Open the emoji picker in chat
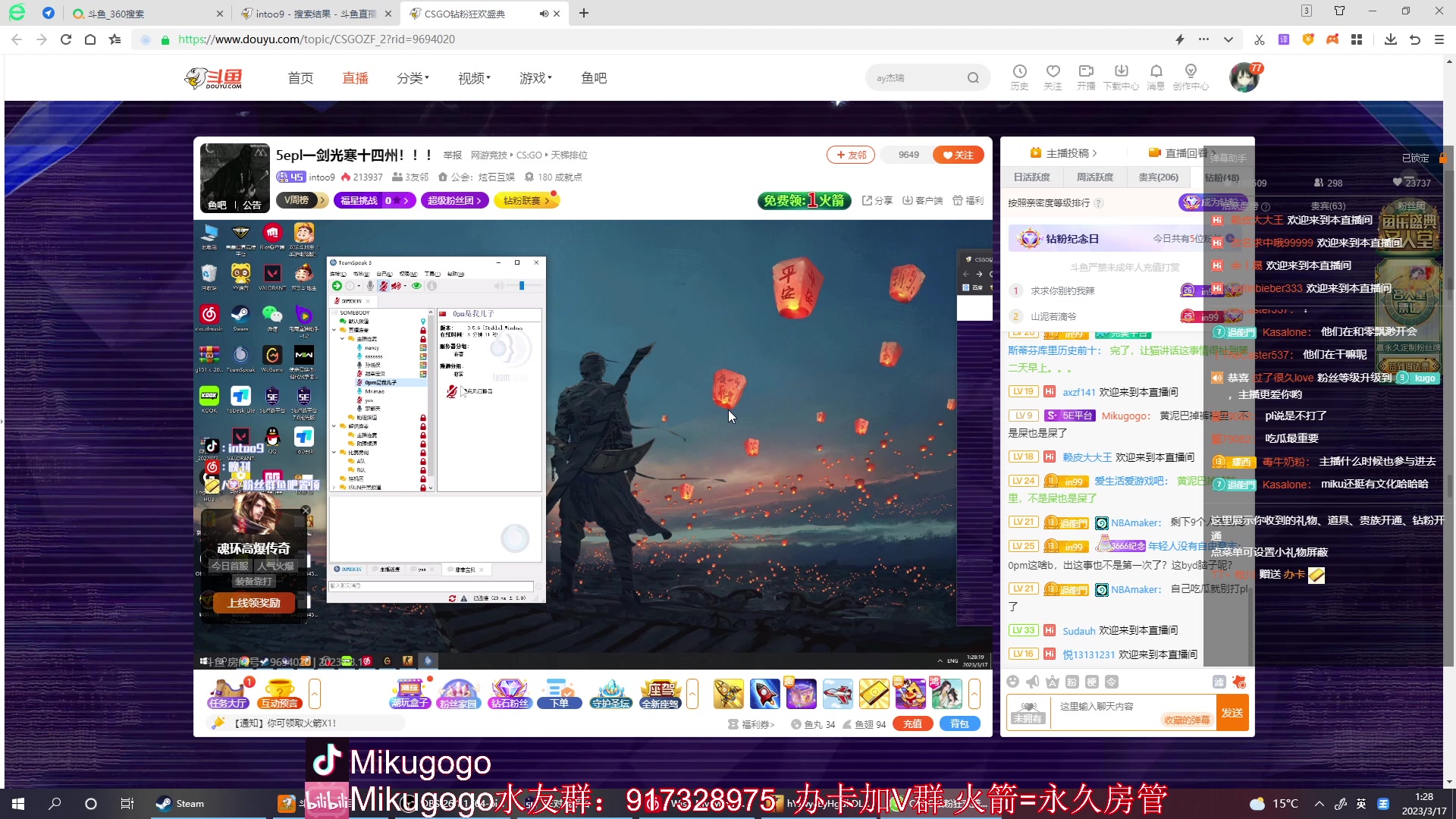Viewport: 1456px width, 819px height. [x=1012, y=682]
